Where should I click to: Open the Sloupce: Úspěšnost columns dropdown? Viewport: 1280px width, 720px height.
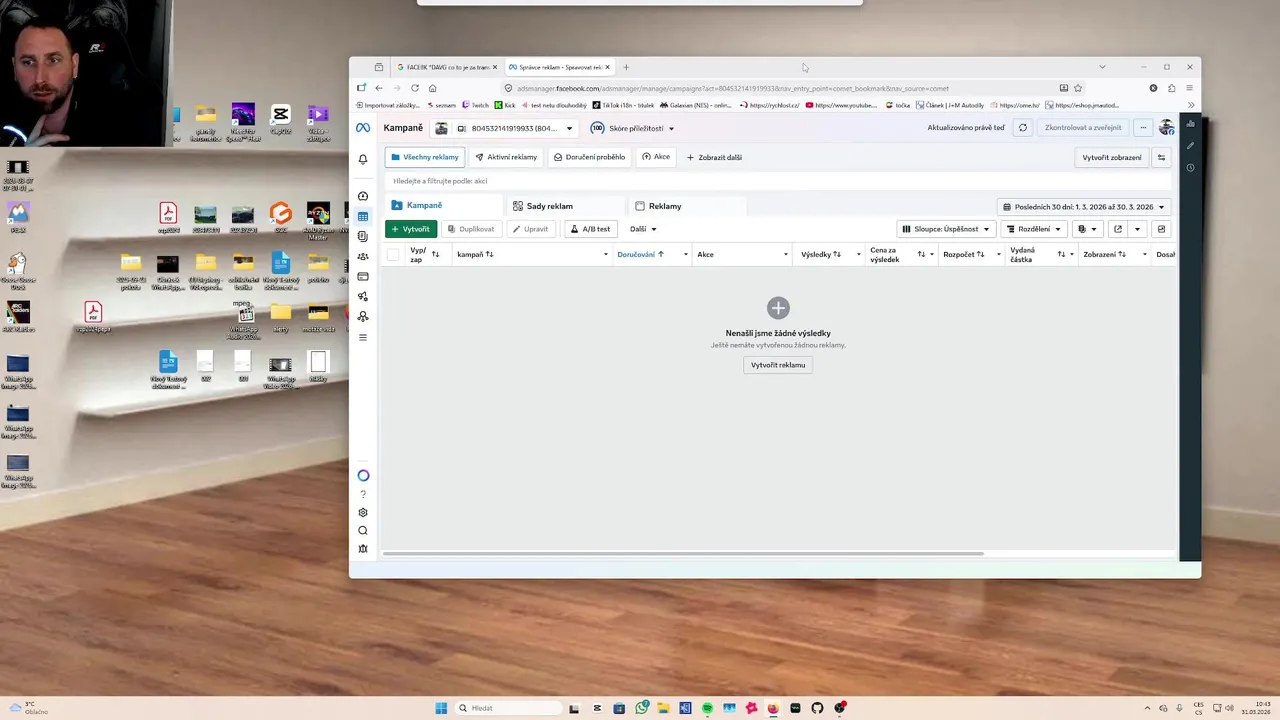click(x=946, y=229)
